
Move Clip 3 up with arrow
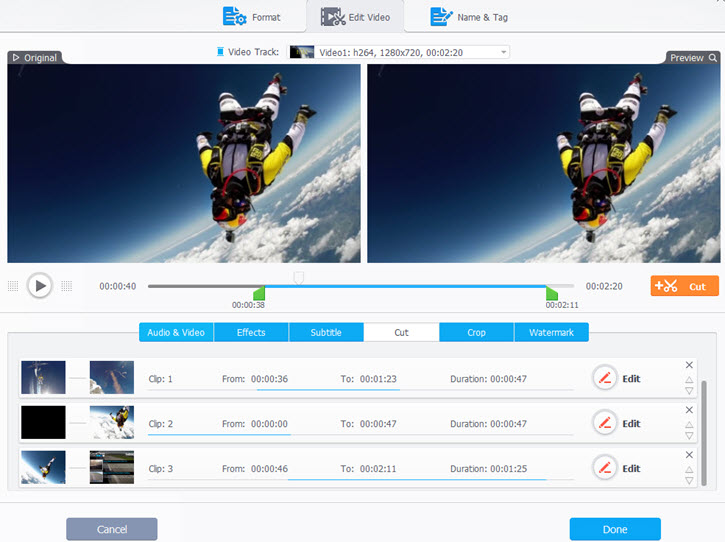(689, 469)
